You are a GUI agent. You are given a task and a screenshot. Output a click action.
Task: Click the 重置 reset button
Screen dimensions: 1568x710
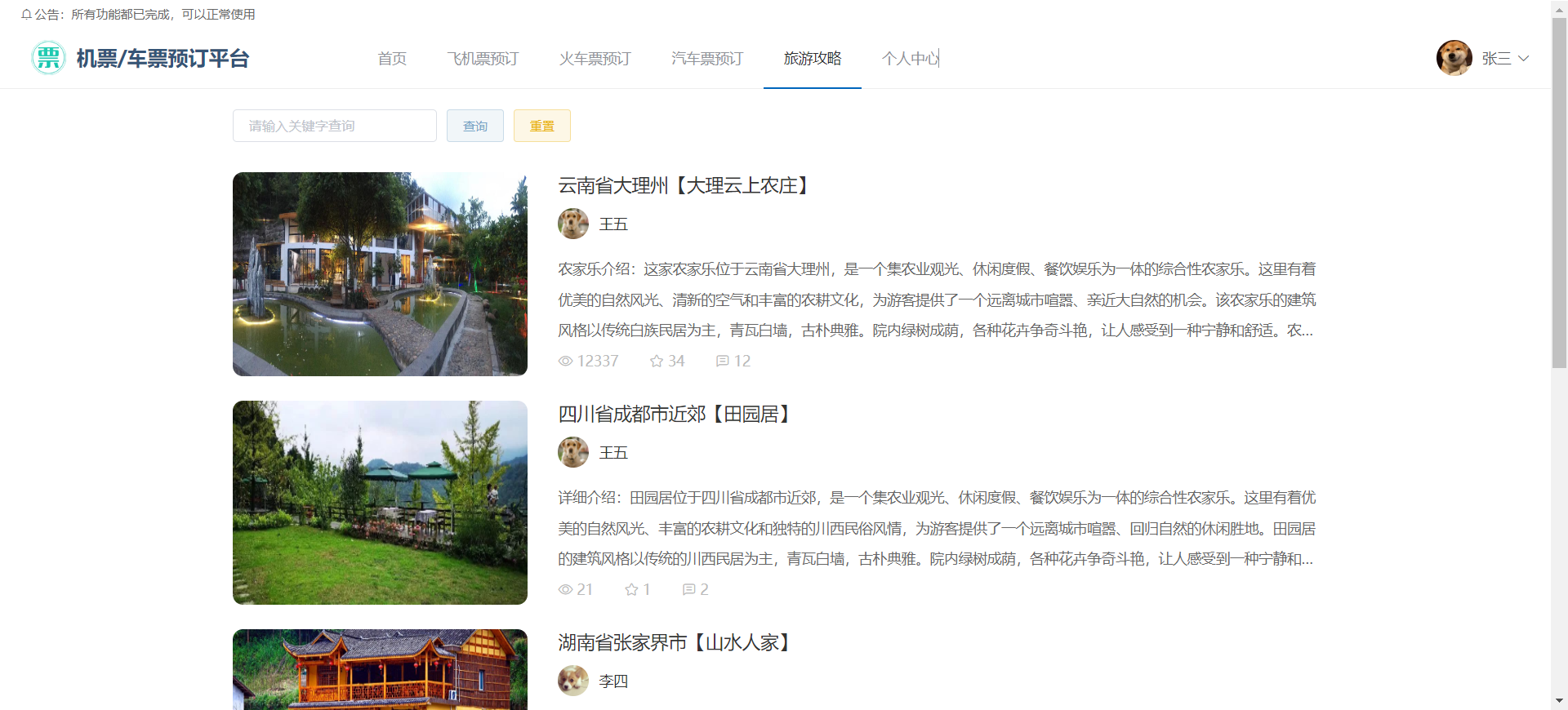click(542, 126)
